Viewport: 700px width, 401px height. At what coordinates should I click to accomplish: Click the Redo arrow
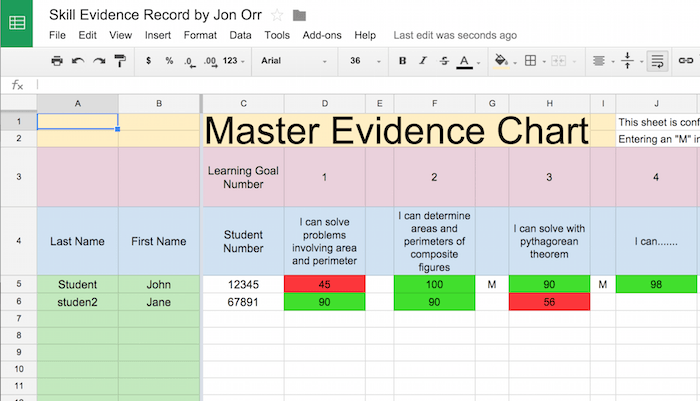(98, 61)
